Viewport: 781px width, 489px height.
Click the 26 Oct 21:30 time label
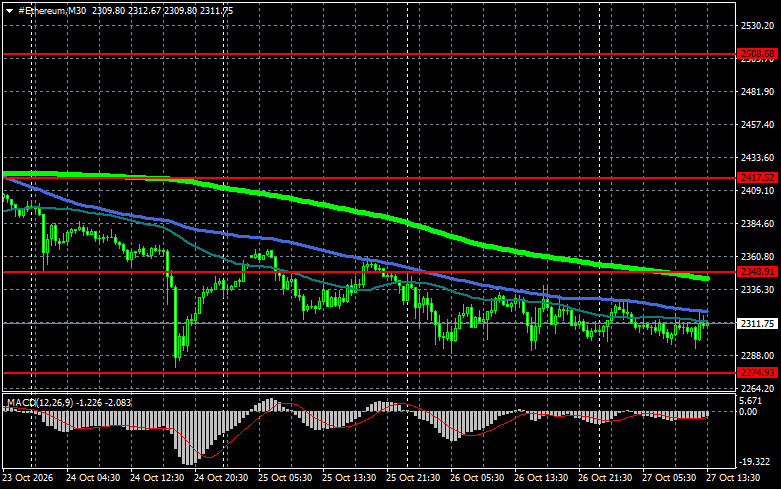605,478
